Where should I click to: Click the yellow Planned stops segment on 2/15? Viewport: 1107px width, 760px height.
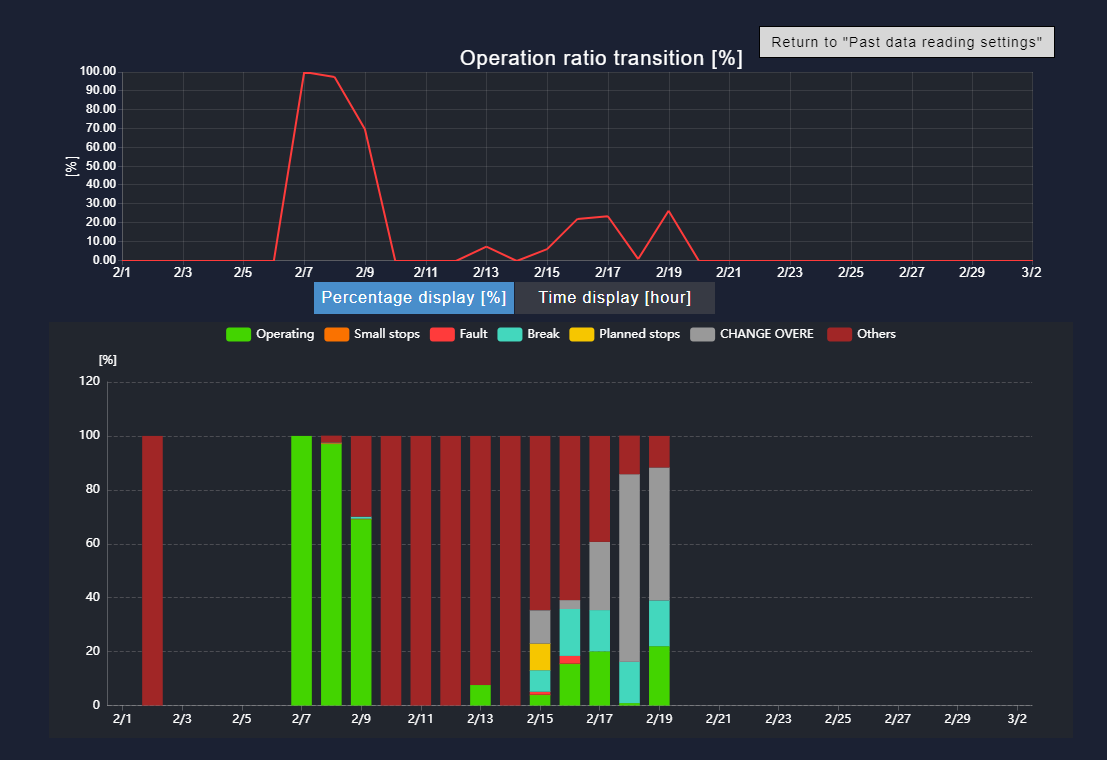(540, 656)
